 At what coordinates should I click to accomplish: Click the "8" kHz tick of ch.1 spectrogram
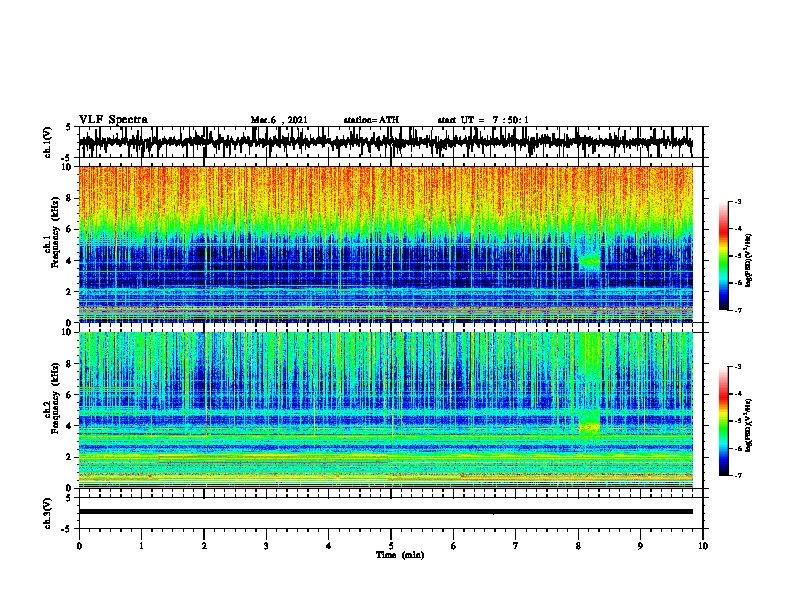coord(71,198)
